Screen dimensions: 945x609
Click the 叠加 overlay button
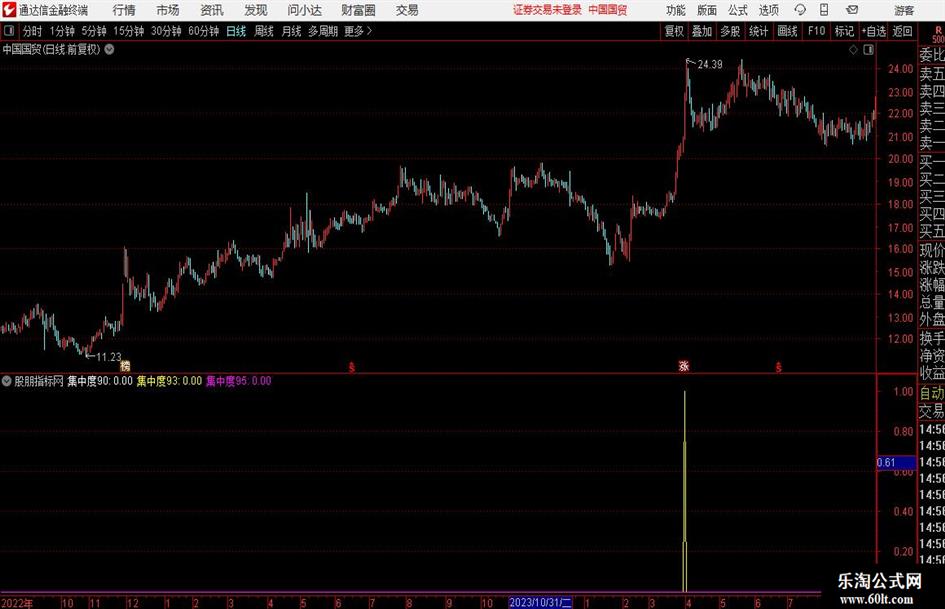[702, 31]
